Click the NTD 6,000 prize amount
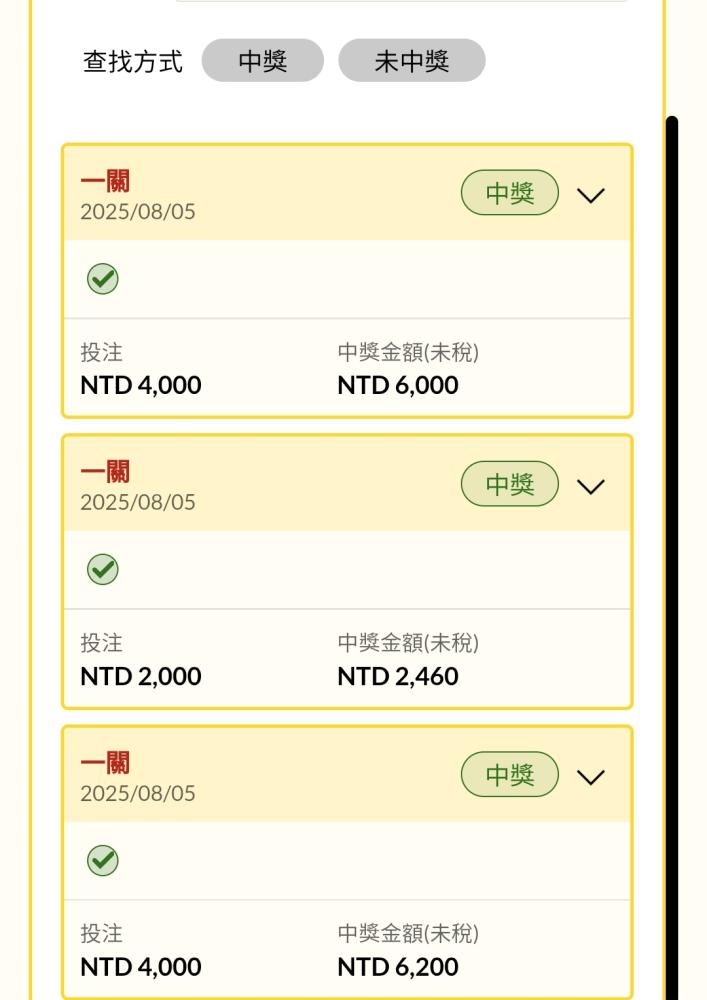 pos(398,386)
